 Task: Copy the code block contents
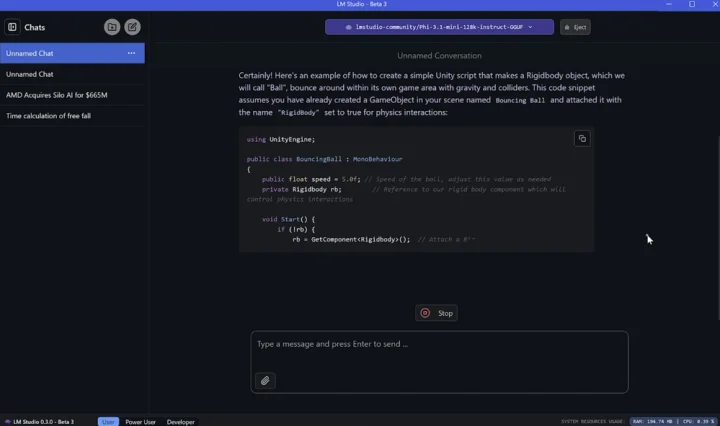(x=582, y=139)
